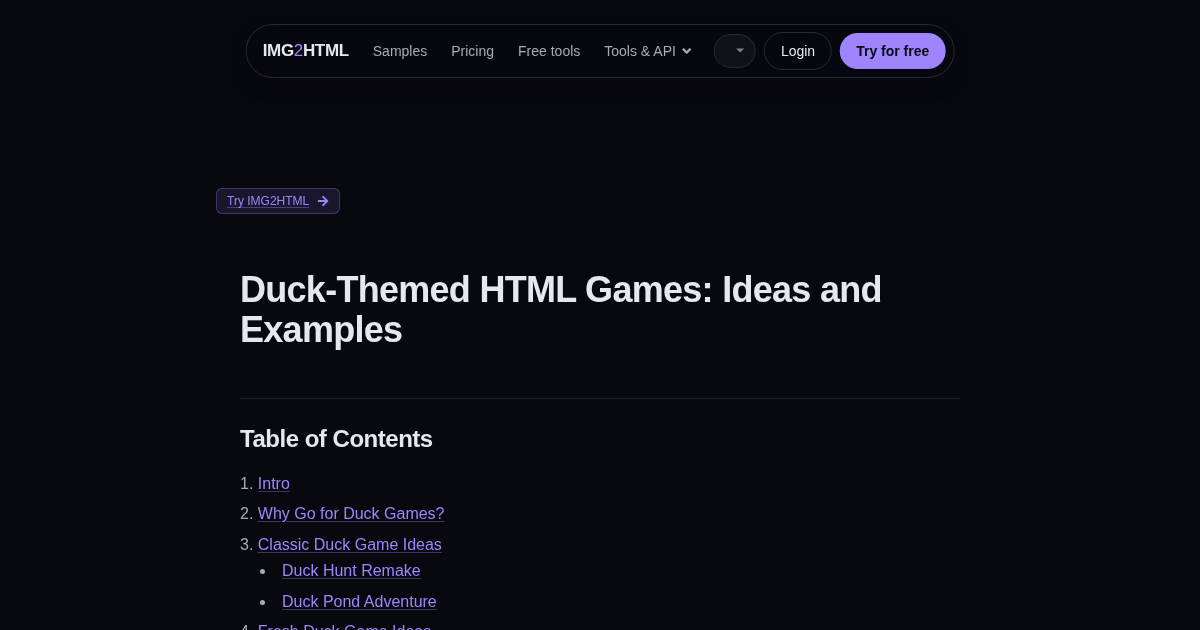The height and width of the screenshot is (630, 1200).
Task: Jump to the Intro section
Action: [274, 484]
